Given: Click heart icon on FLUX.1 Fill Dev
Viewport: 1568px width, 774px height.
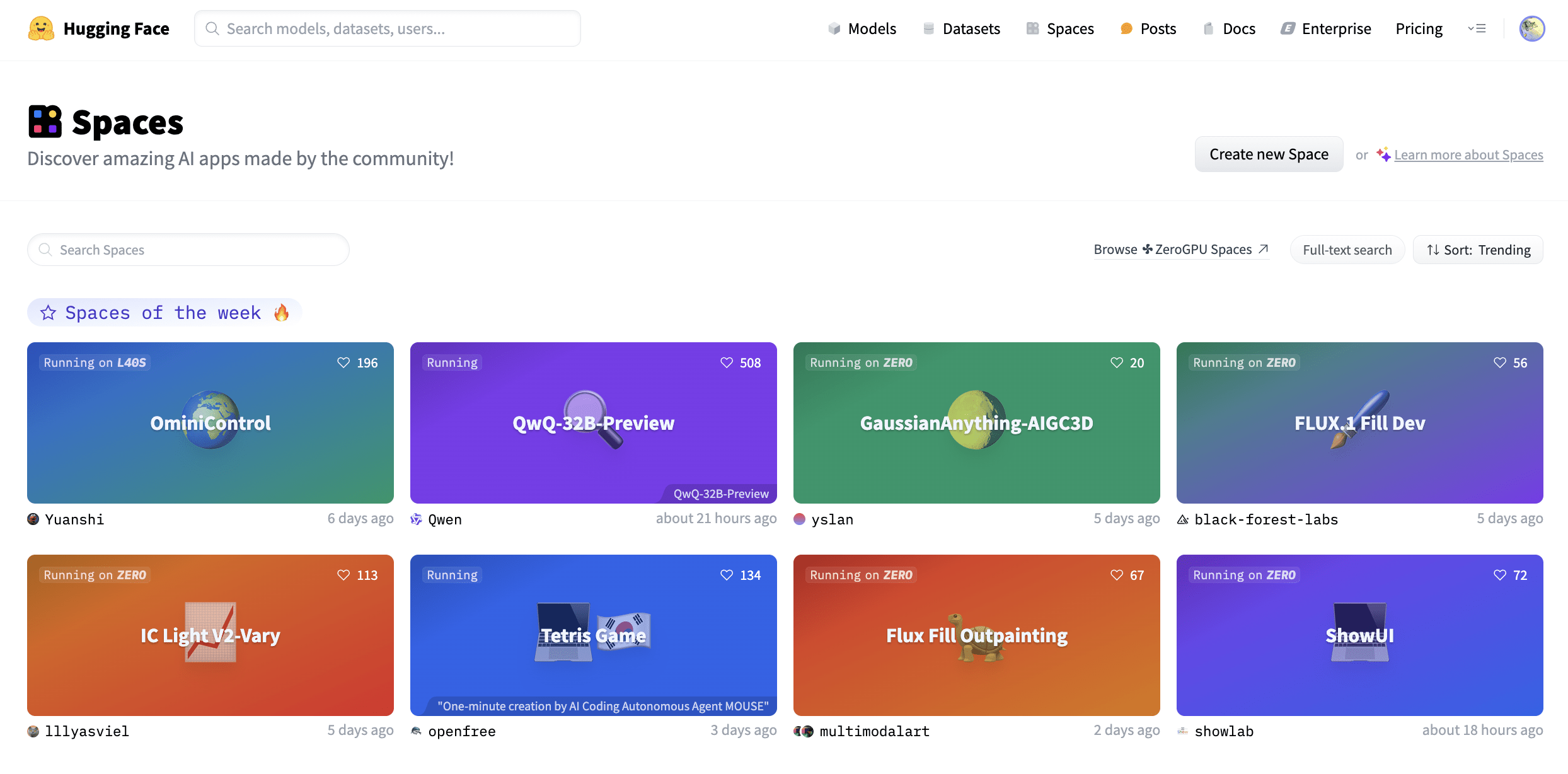Looking at the screenshot, I should [1500, 362].
